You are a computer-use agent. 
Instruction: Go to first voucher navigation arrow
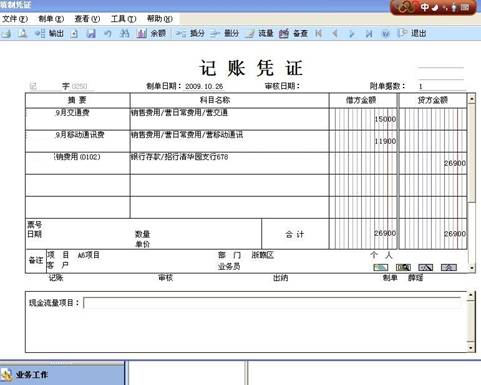click(319, 34)
